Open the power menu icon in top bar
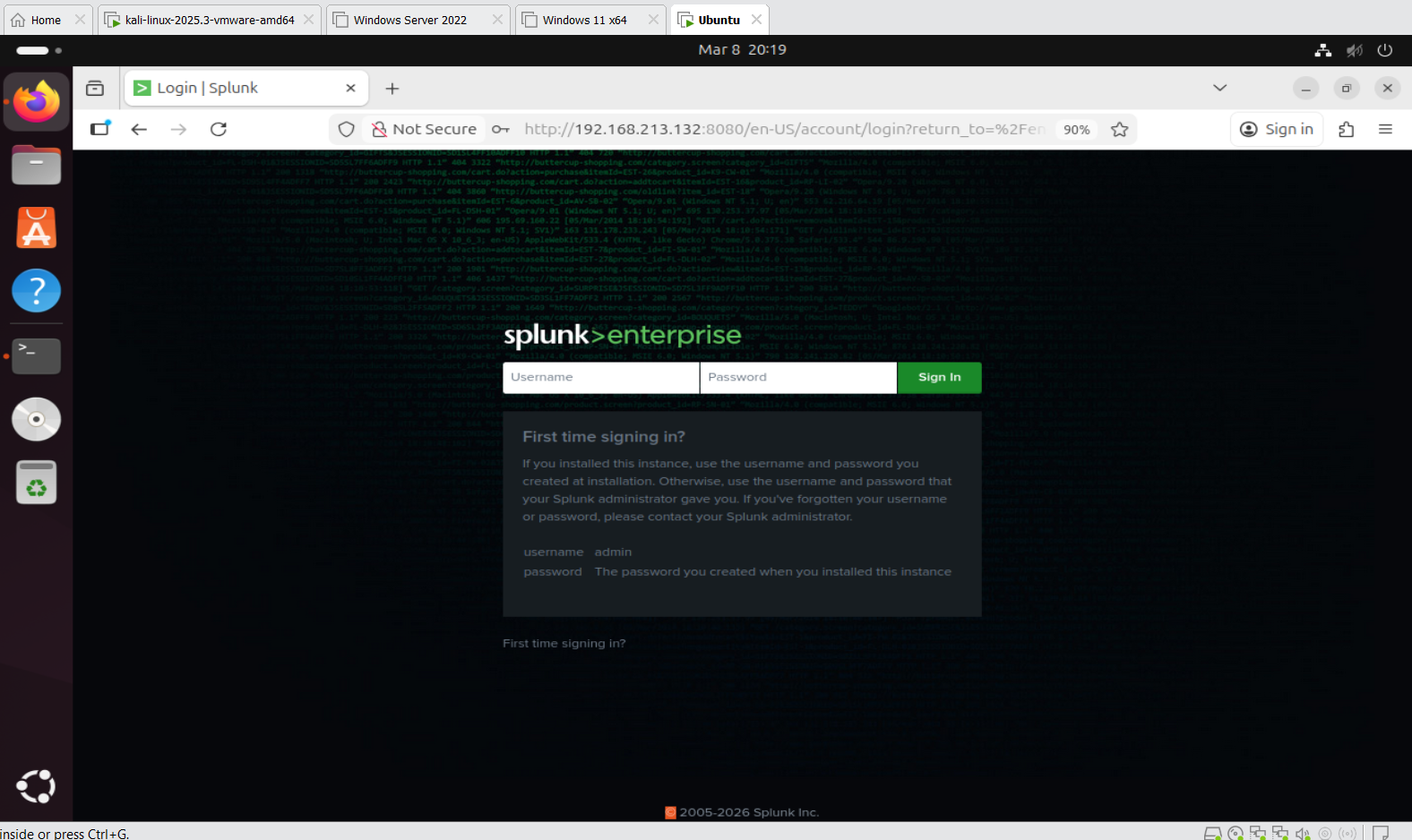The image size is (1412, 840). pos(1385,50)
